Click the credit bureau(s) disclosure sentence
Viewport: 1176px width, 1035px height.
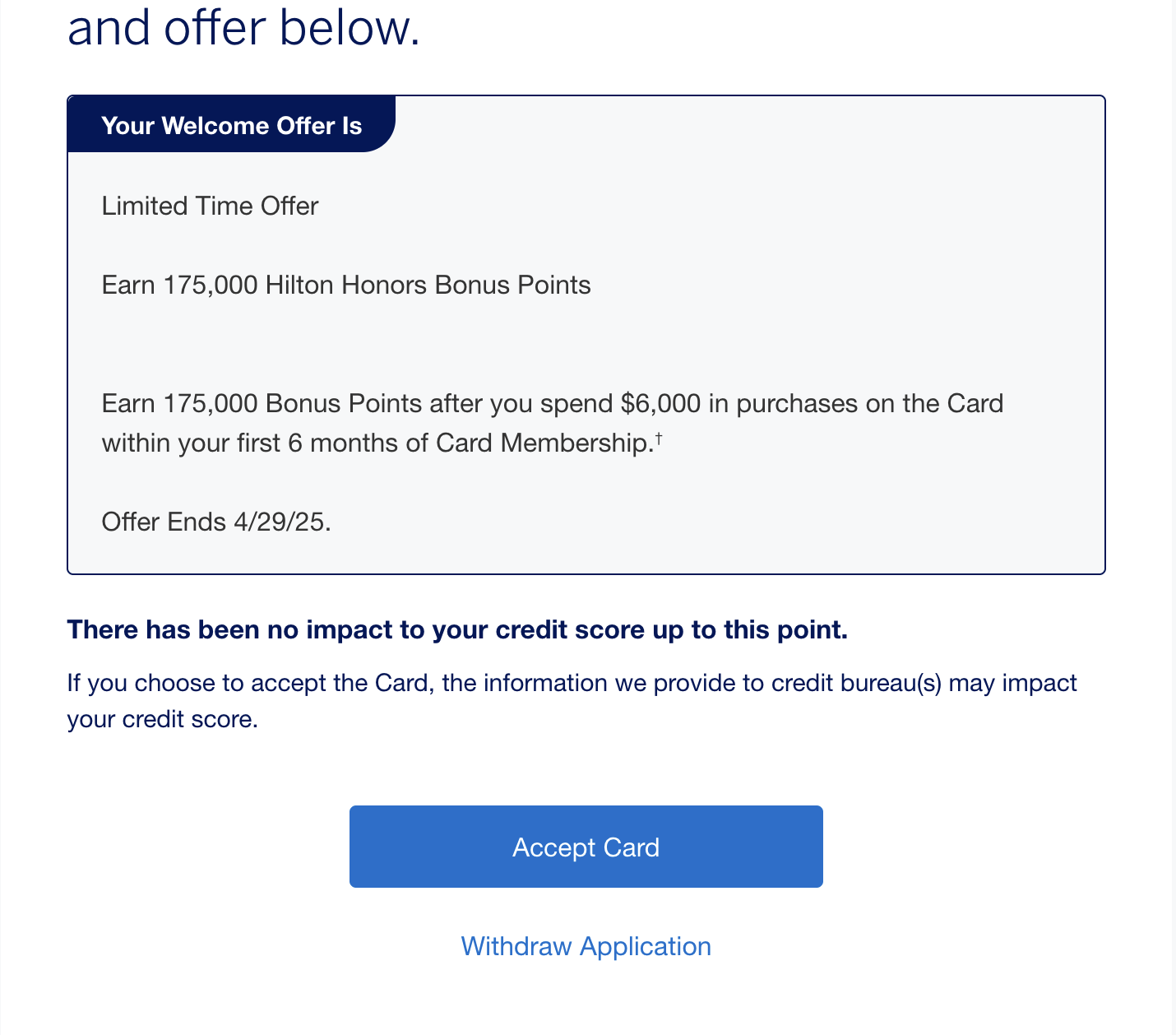click(572, 684)
